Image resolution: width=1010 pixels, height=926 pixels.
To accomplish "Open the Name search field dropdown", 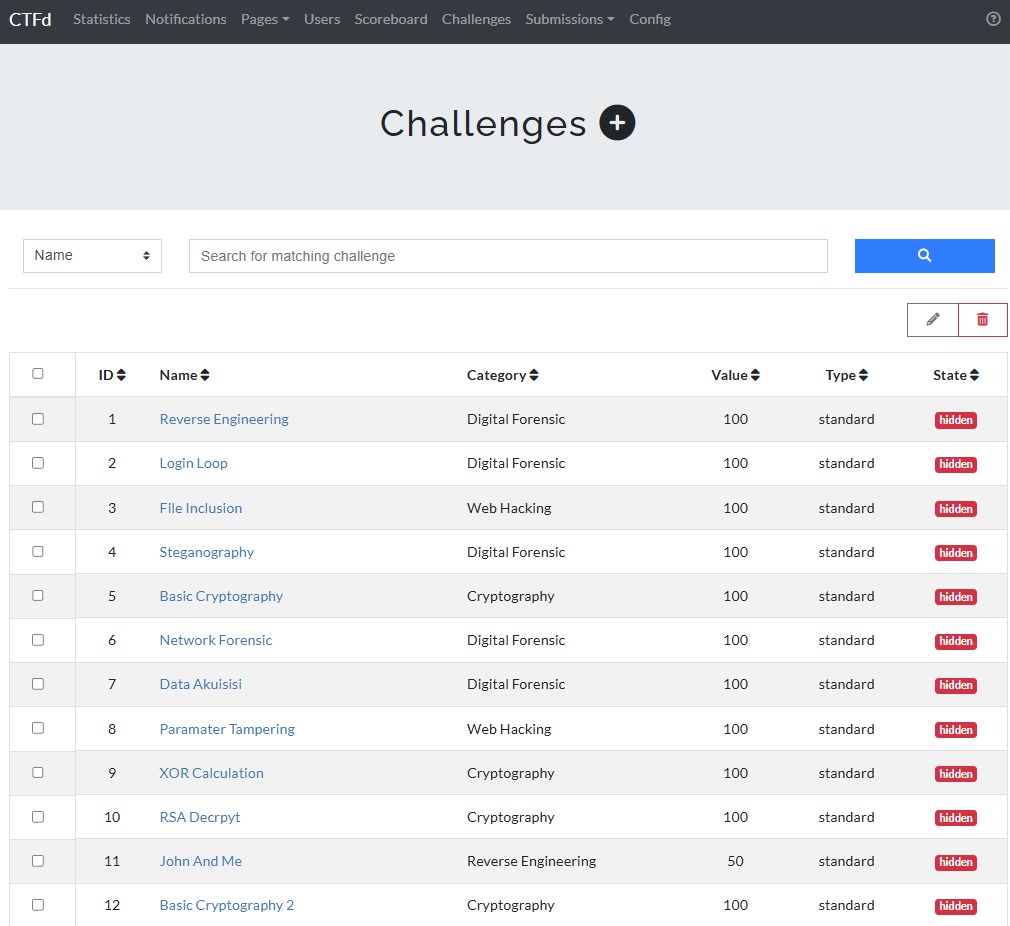I will [x=92, y=256].
